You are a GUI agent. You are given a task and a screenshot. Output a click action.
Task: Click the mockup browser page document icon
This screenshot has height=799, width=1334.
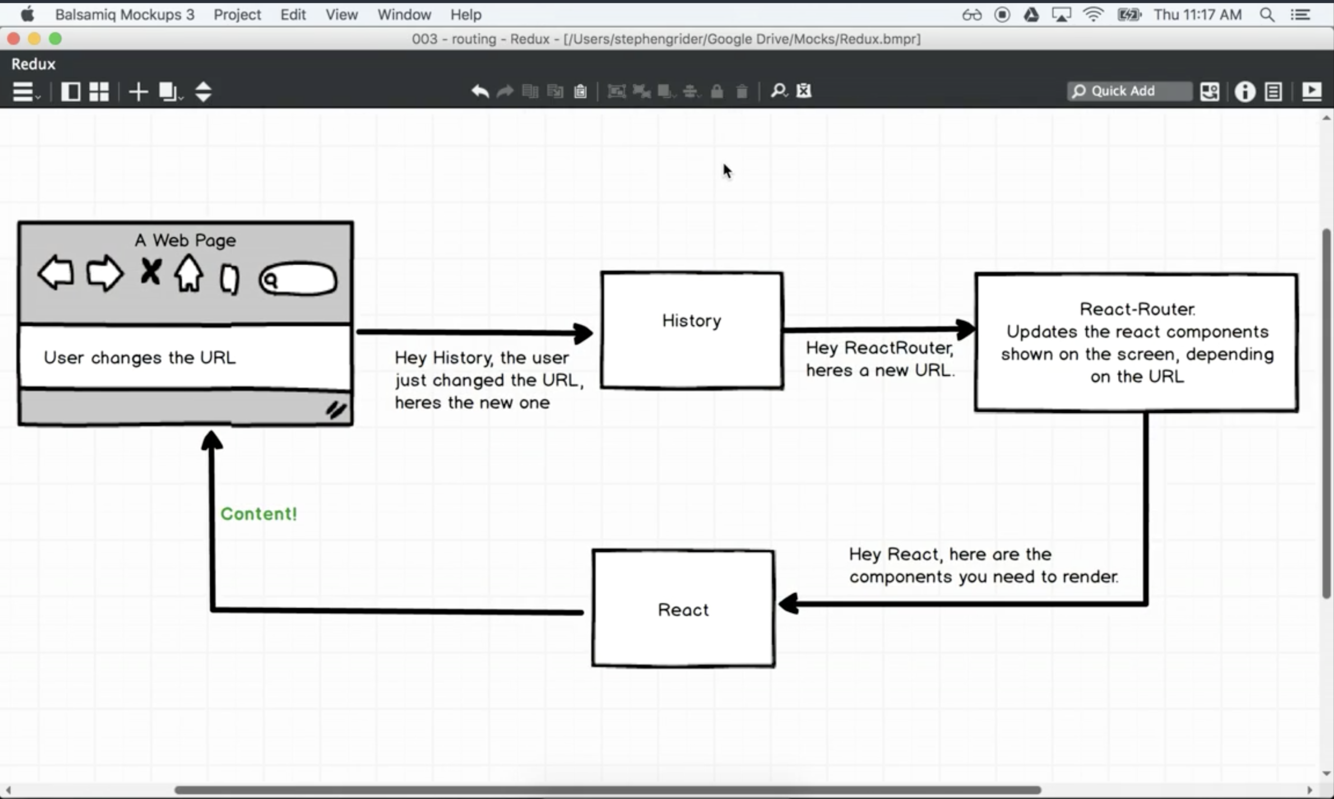tap(229, 279)
